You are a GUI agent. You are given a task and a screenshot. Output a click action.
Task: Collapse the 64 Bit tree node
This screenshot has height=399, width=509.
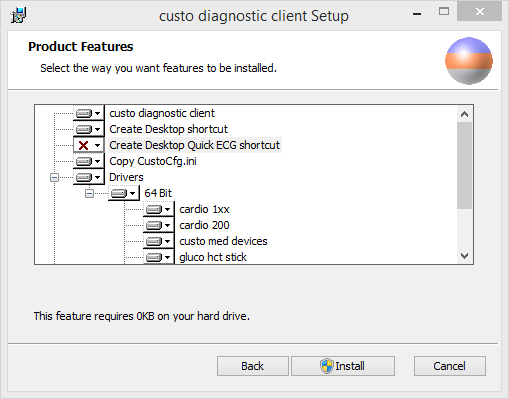[89, 193]
